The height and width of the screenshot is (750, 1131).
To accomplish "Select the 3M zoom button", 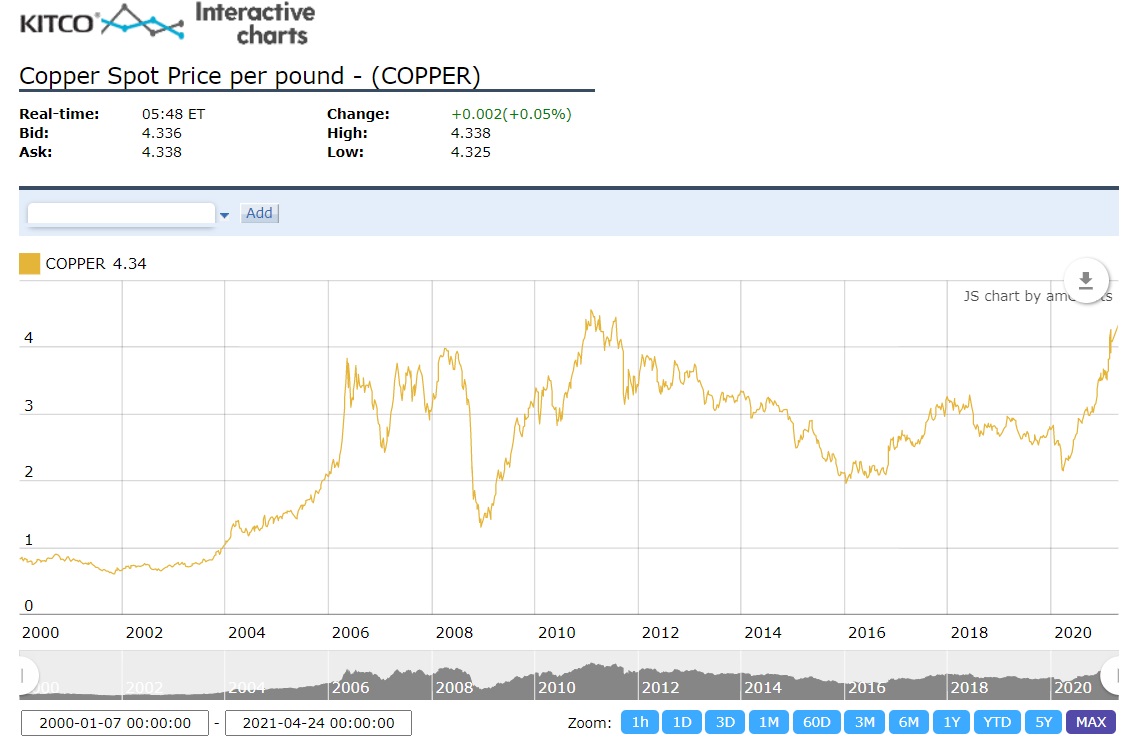I will tap(865, 722).
